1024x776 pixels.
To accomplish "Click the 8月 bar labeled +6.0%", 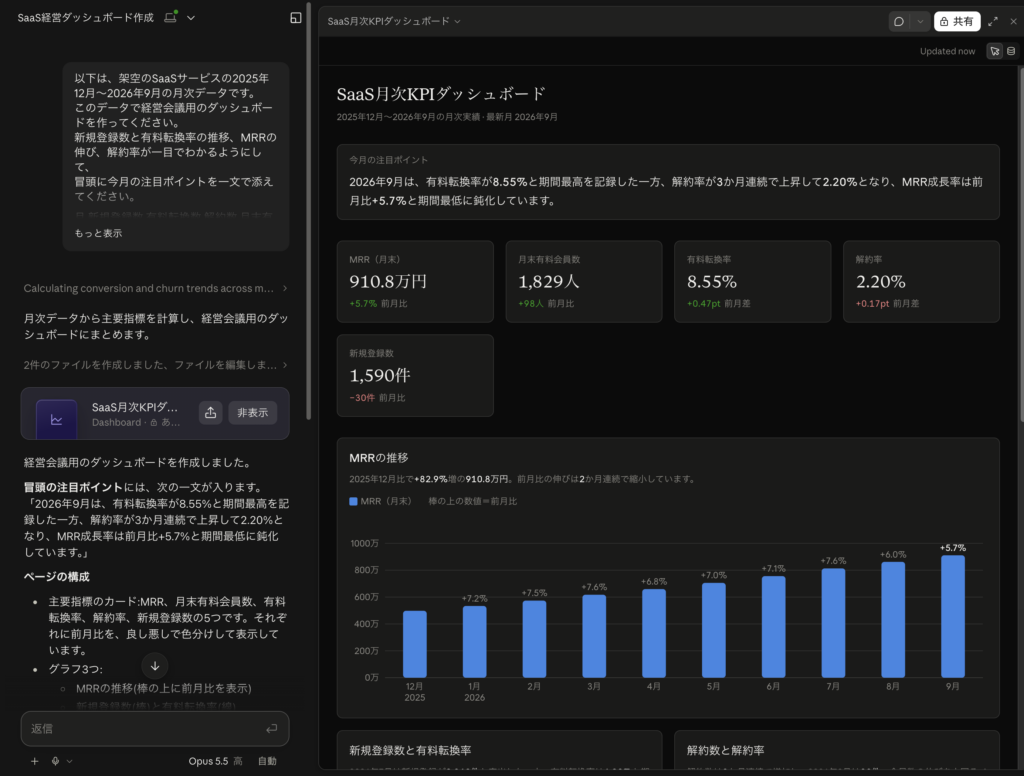I will click(893, 619).
